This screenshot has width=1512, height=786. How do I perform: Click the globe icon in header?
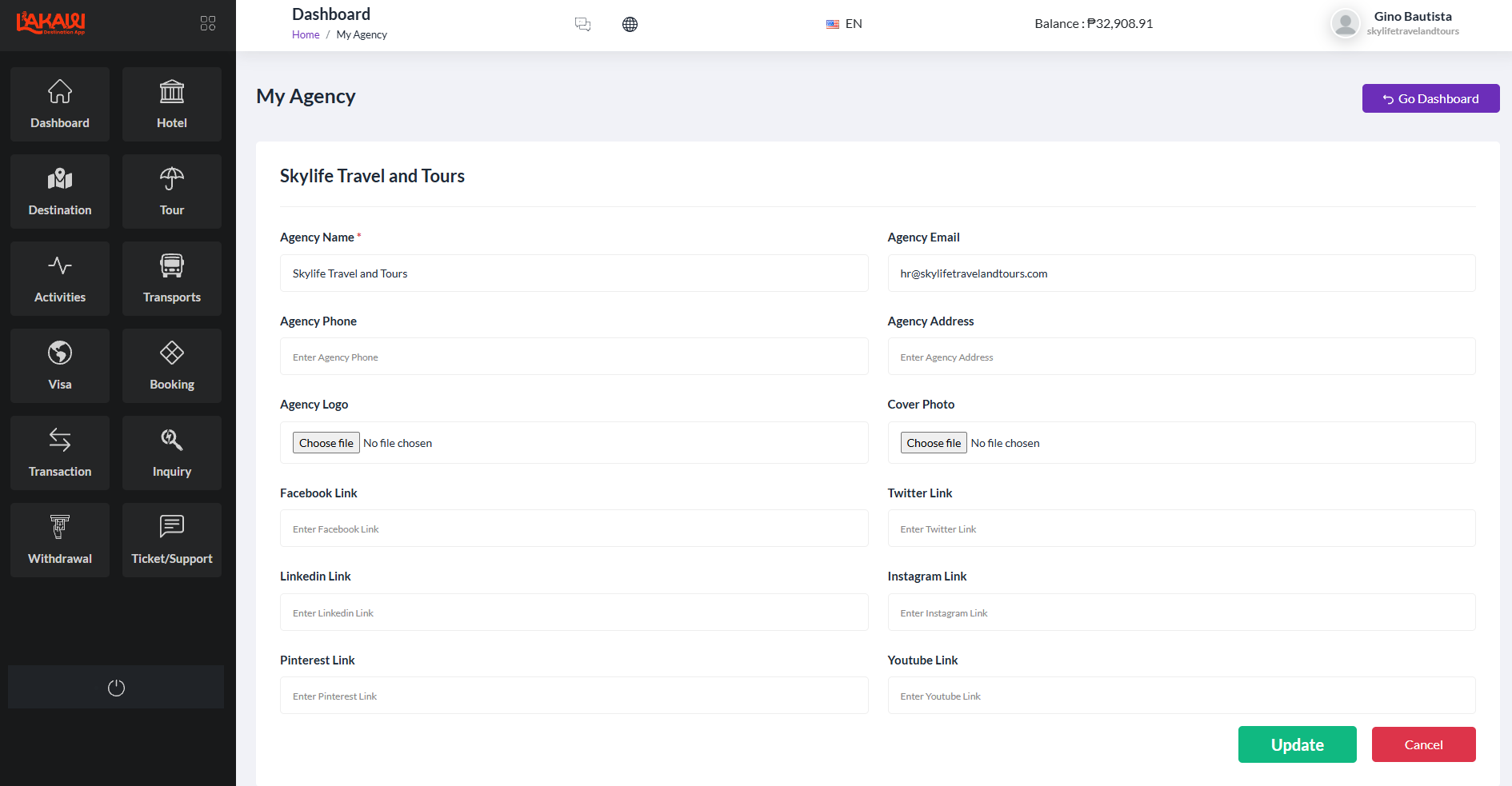pos(630,24)
